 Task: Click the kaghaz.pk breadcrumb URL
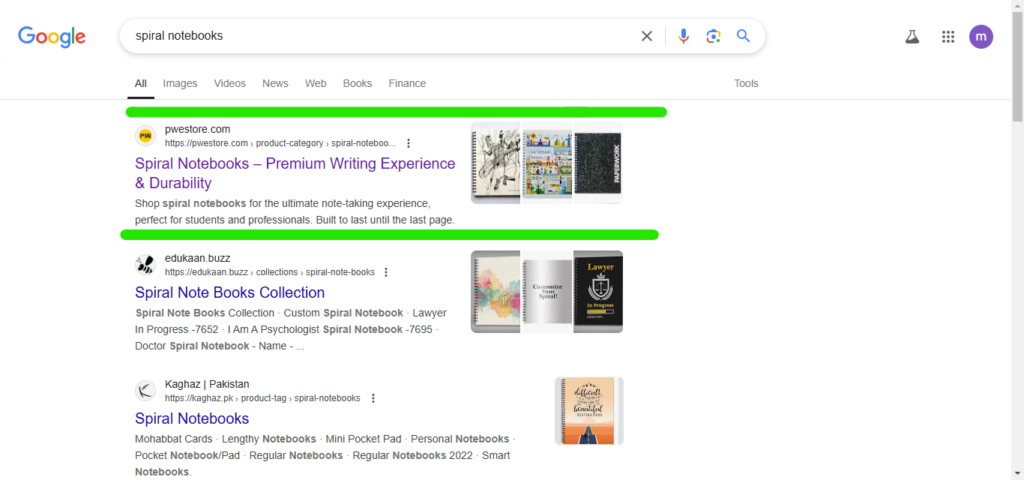[263, 398]
